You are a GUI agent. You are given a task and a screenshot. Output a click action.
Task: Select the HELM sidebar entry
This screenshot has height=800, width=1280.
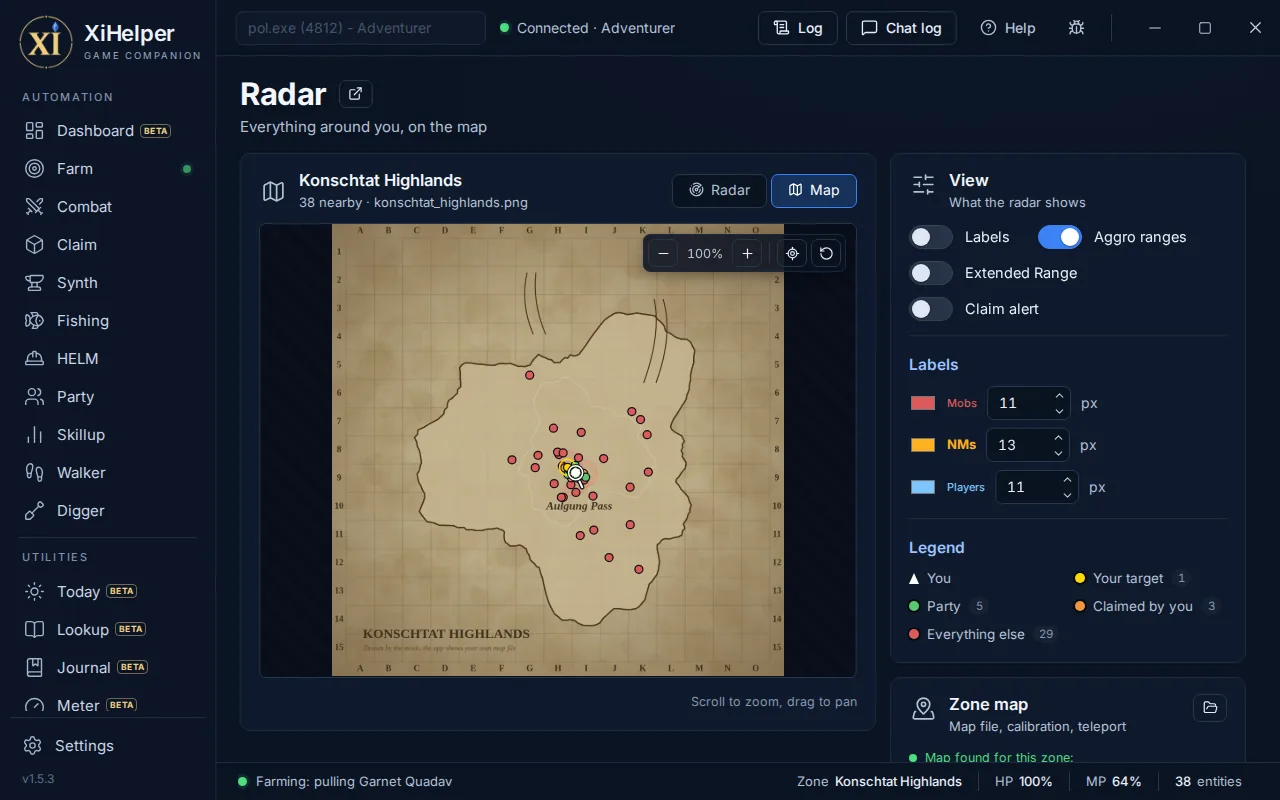click(x=107, y=359)
